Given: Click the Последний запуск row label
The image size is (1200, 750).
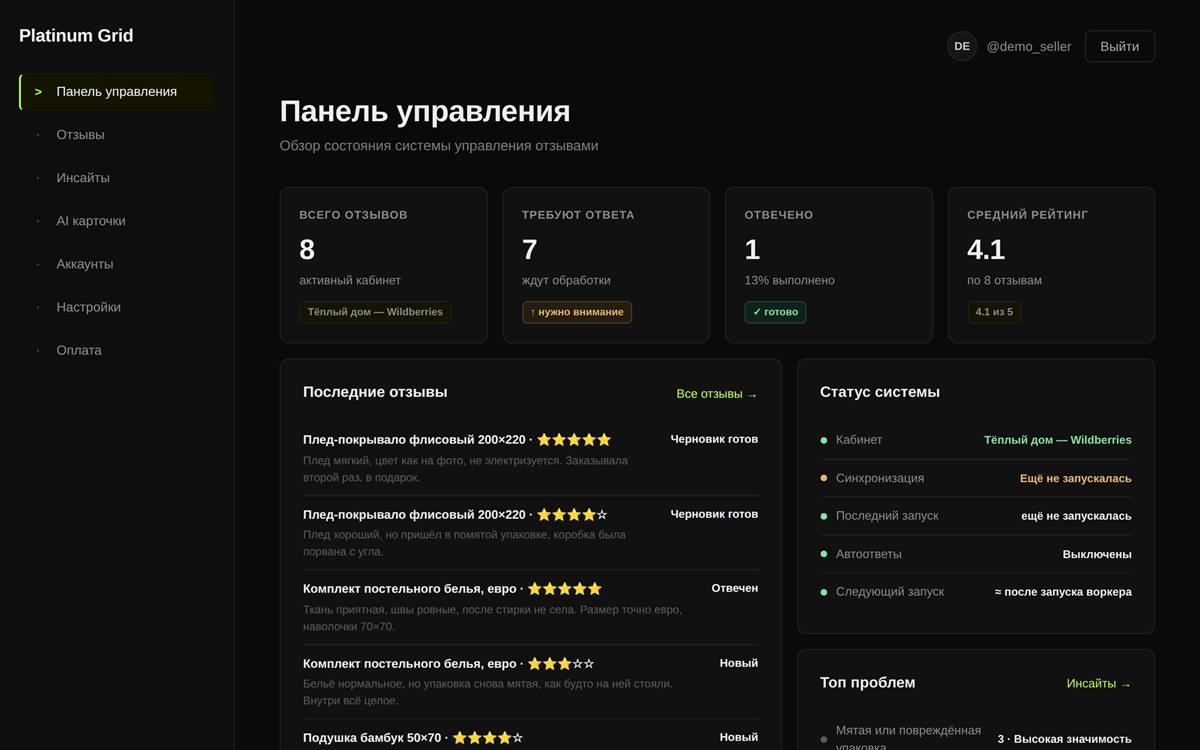Looking at the screenshot, I should pos(887,516).
